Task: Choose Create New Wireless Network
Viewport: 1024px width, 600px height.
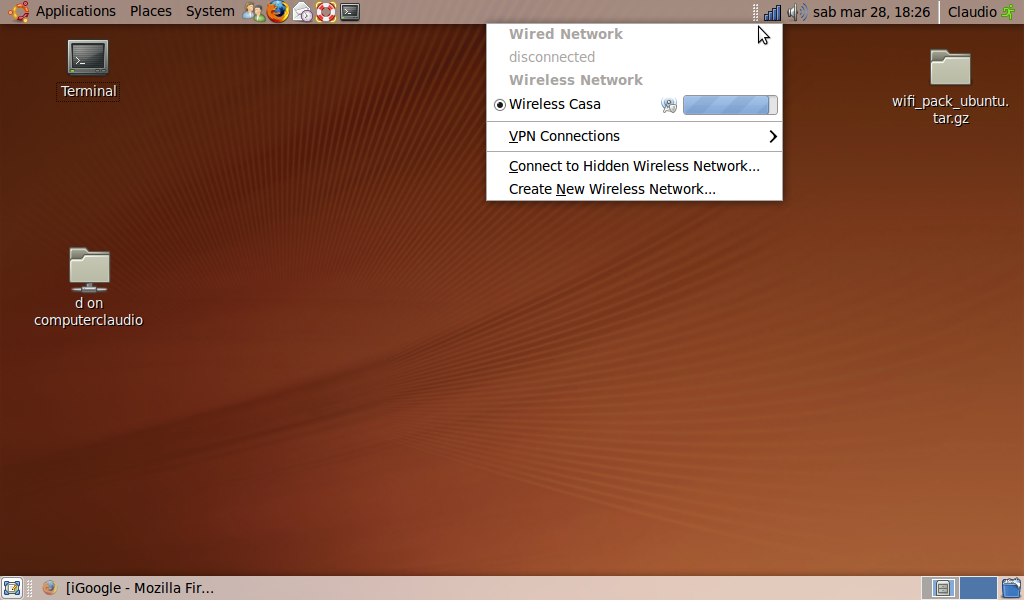Action: coord(634,189)
